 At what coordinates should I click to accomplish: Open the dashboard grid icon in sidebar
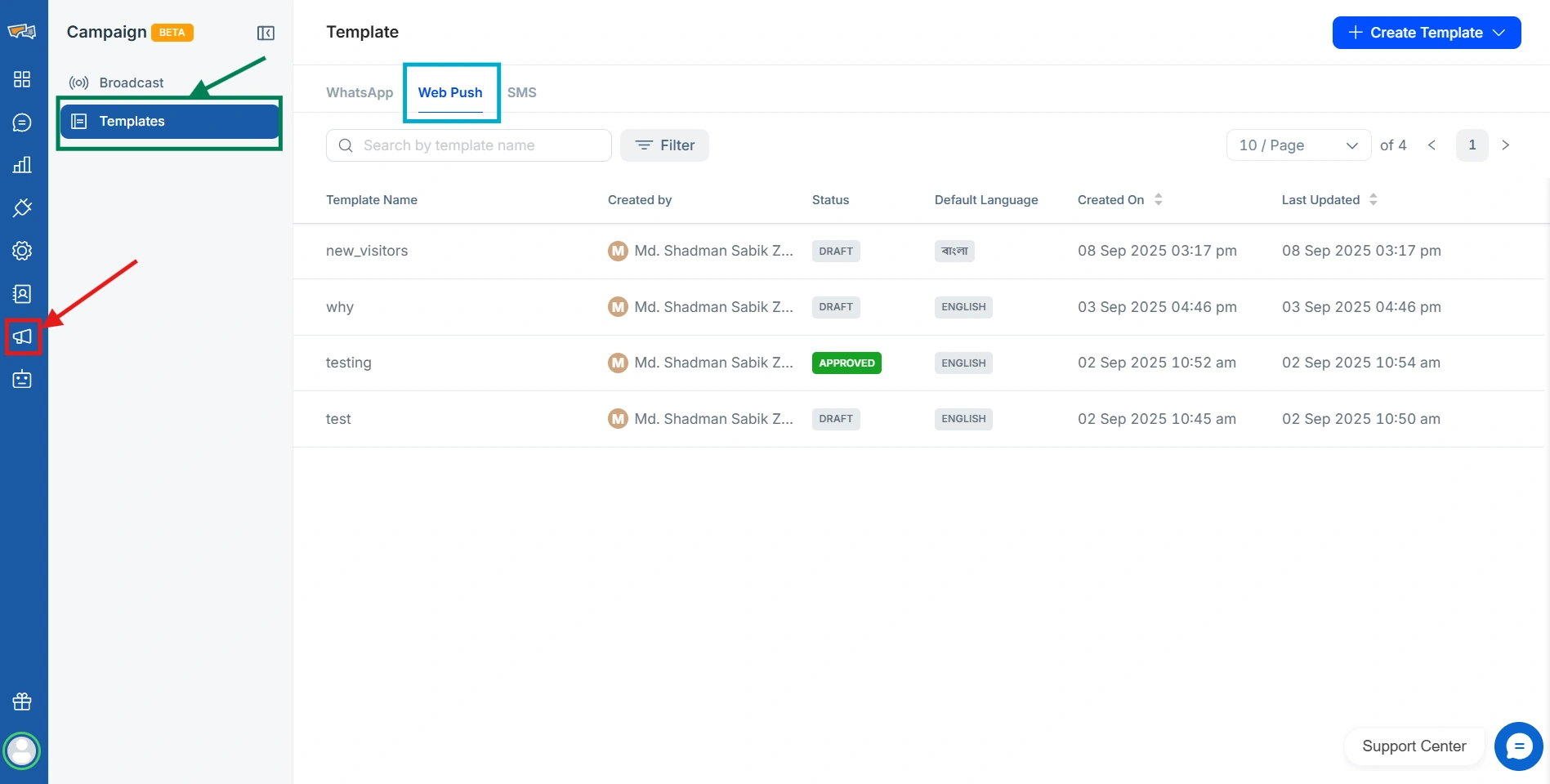click(x=22, y=79)
